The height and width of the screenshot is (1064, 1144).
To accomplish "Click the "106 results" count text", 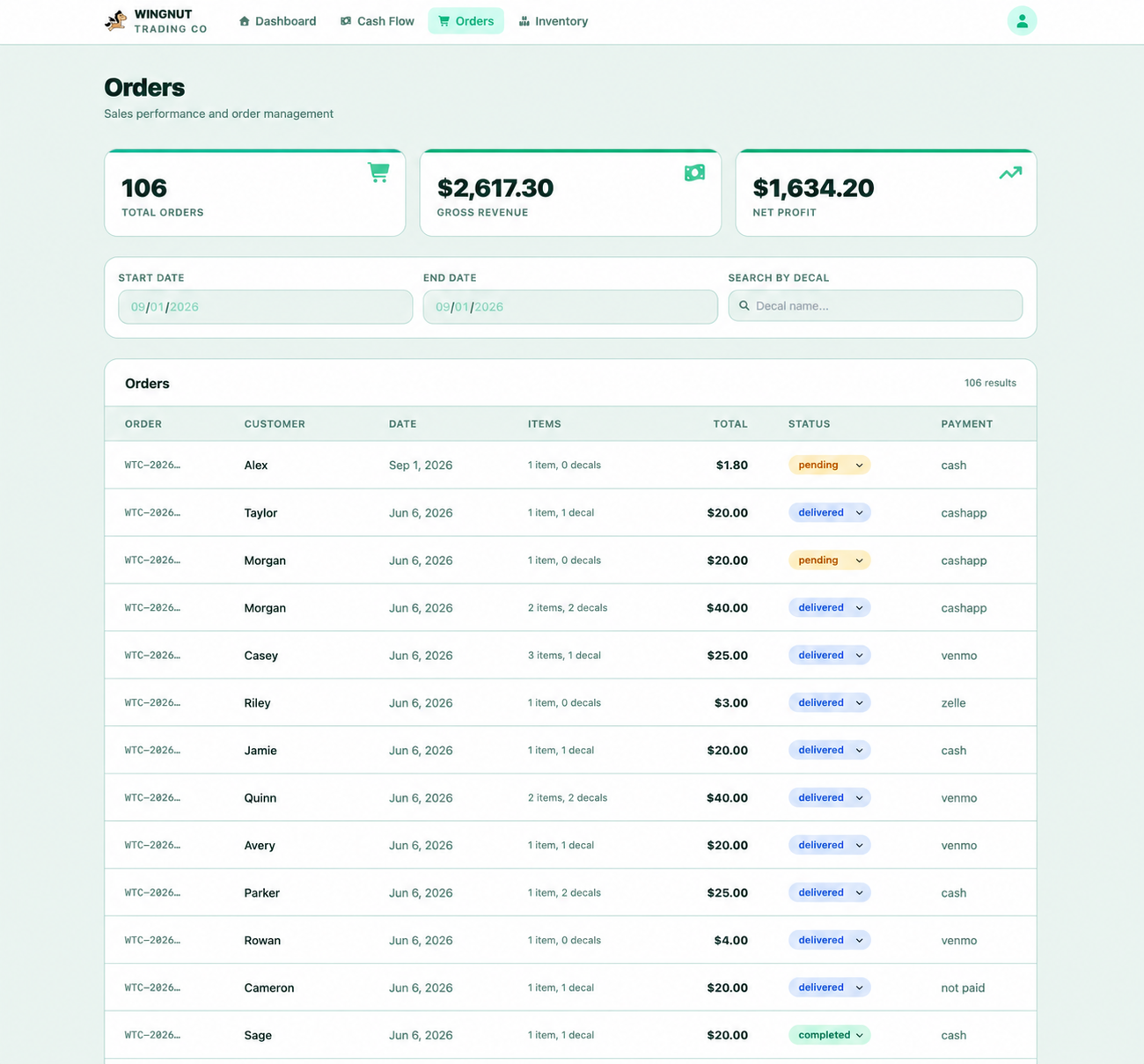I will [990, 383].
